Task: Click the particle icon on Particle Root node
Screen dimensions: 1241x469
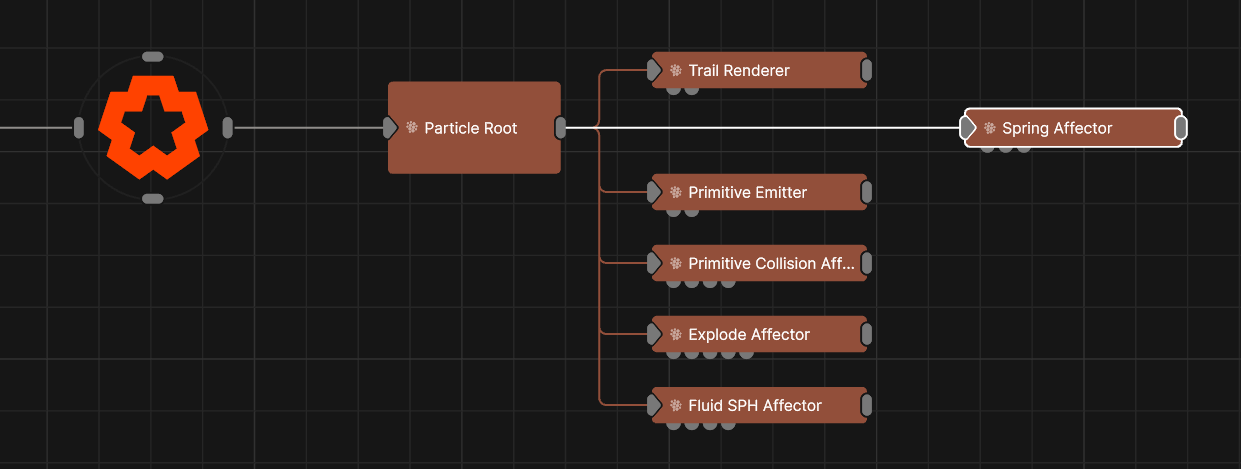Action: (411, 128)
